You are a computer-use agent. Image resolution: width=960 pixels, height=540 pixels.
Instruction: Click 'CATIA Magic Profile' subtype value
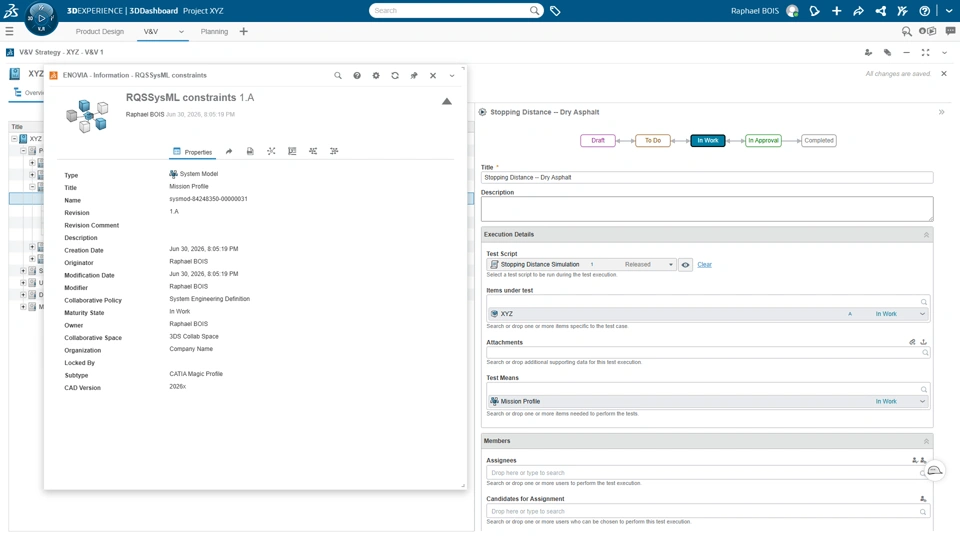[196, 374]
